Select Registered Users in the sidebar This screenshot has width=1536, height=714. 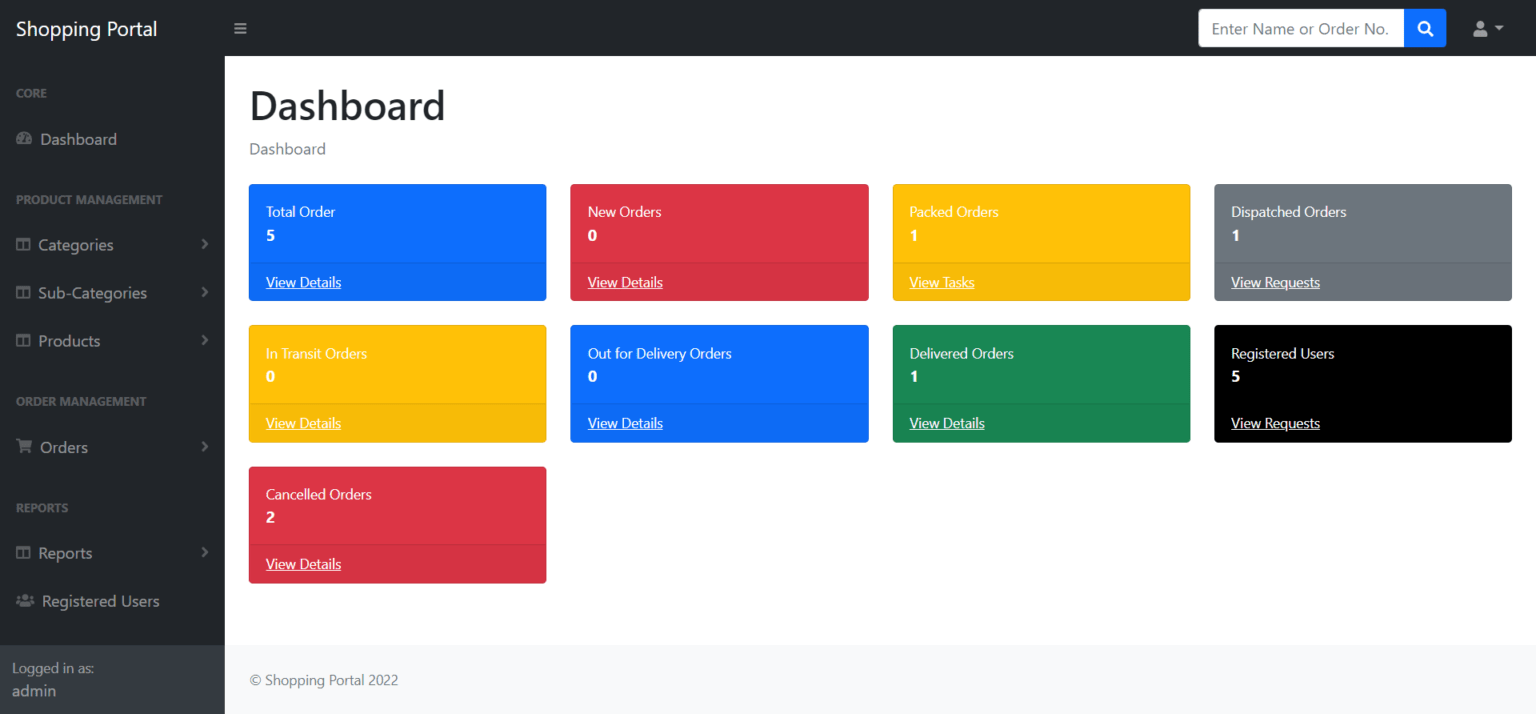point(100,601)
